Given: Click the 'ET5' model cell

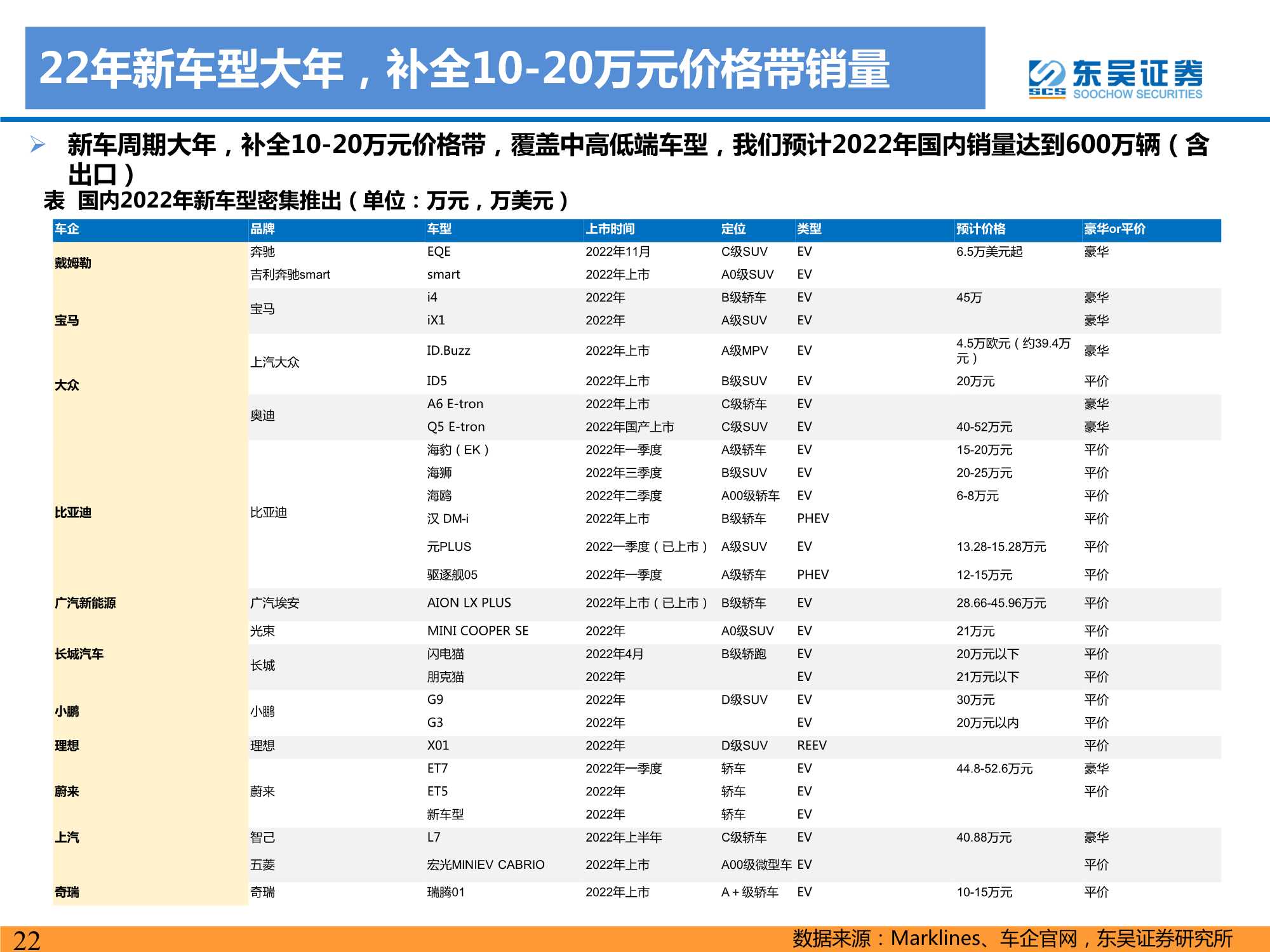Looking at the screenshot, I should tap(438, 791).
